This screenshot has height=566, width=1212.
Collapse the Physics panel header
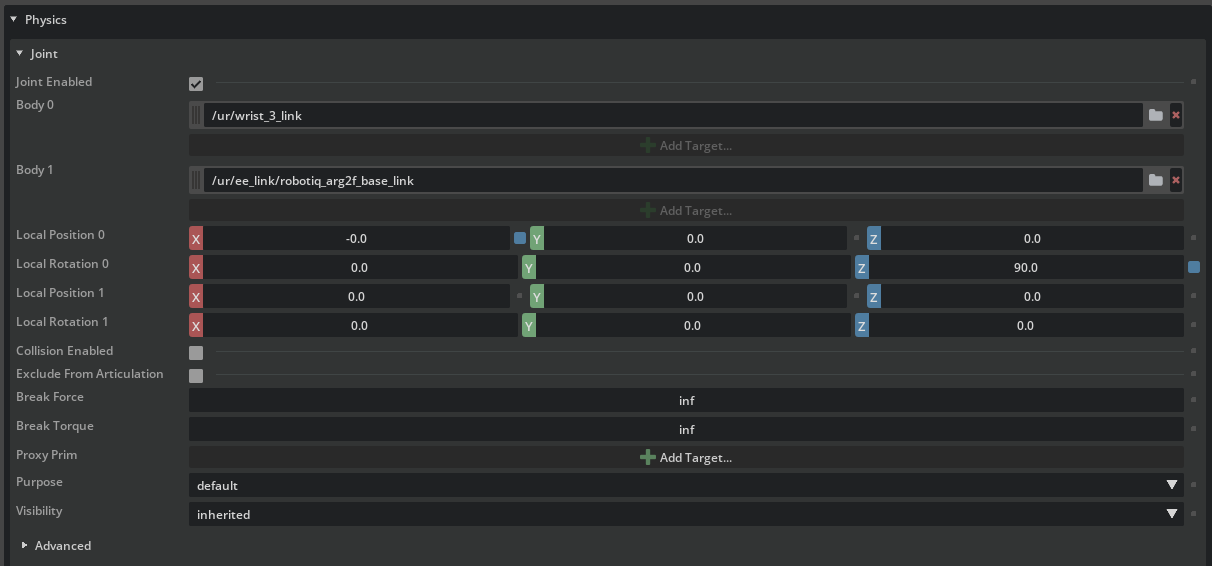tap(14, 19)
